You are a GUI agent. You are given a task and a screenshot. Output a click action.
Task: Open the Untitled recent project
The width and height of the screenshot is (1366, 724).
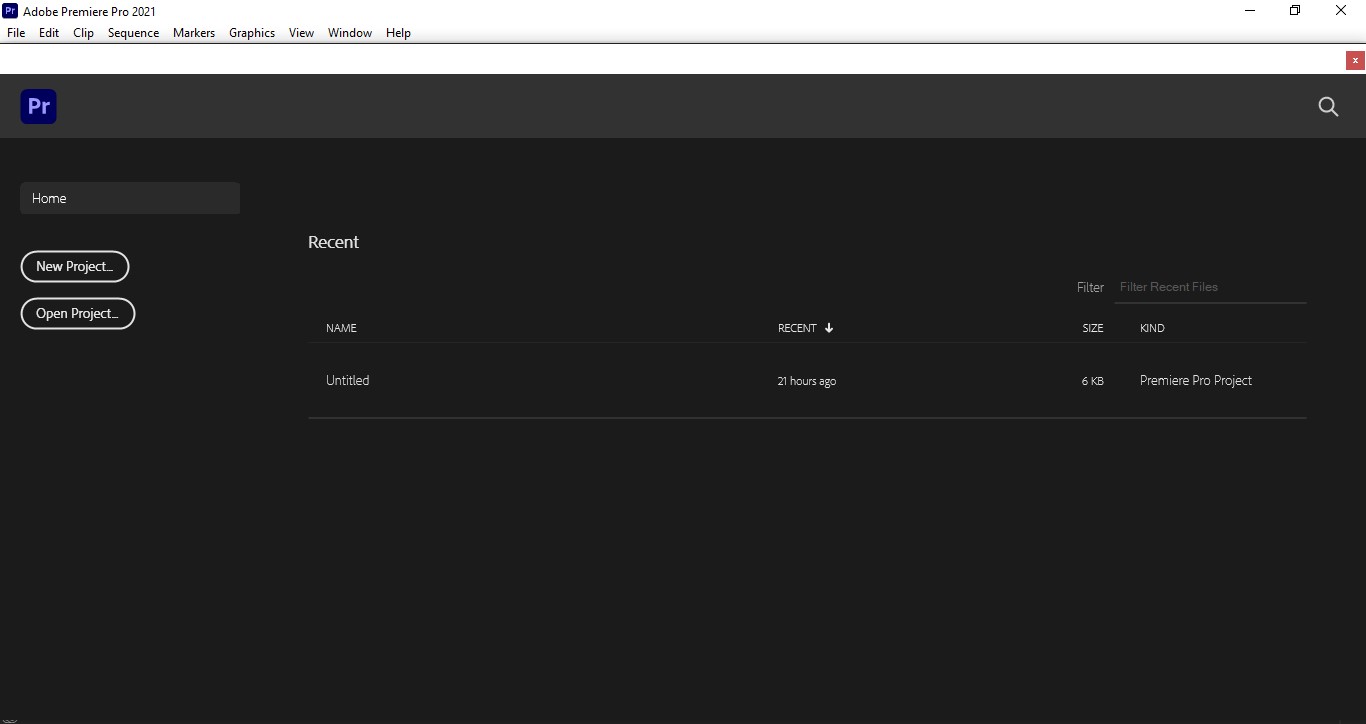point(347,380)
